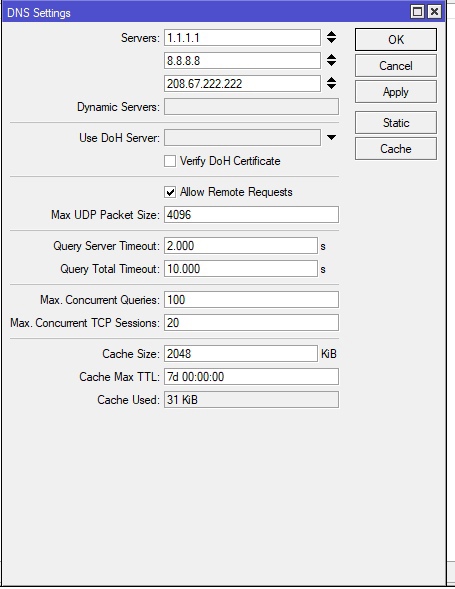Focus the server field containing 208.67.222.222
Screen dimensions: 455x589
242,84
